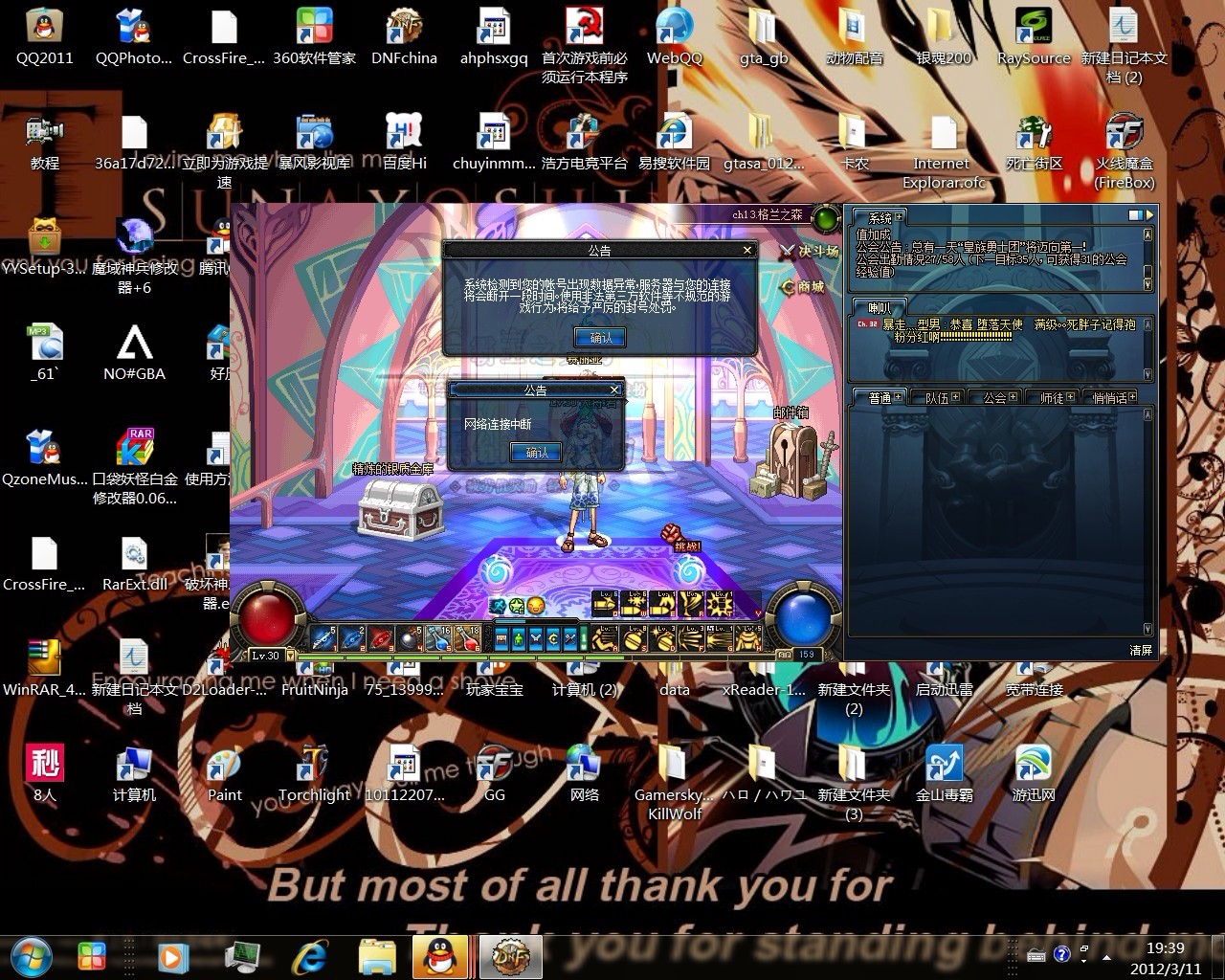
Task: Switch to the 公会 chat tab
Action: pyautogui.click(x=994, y=397)
